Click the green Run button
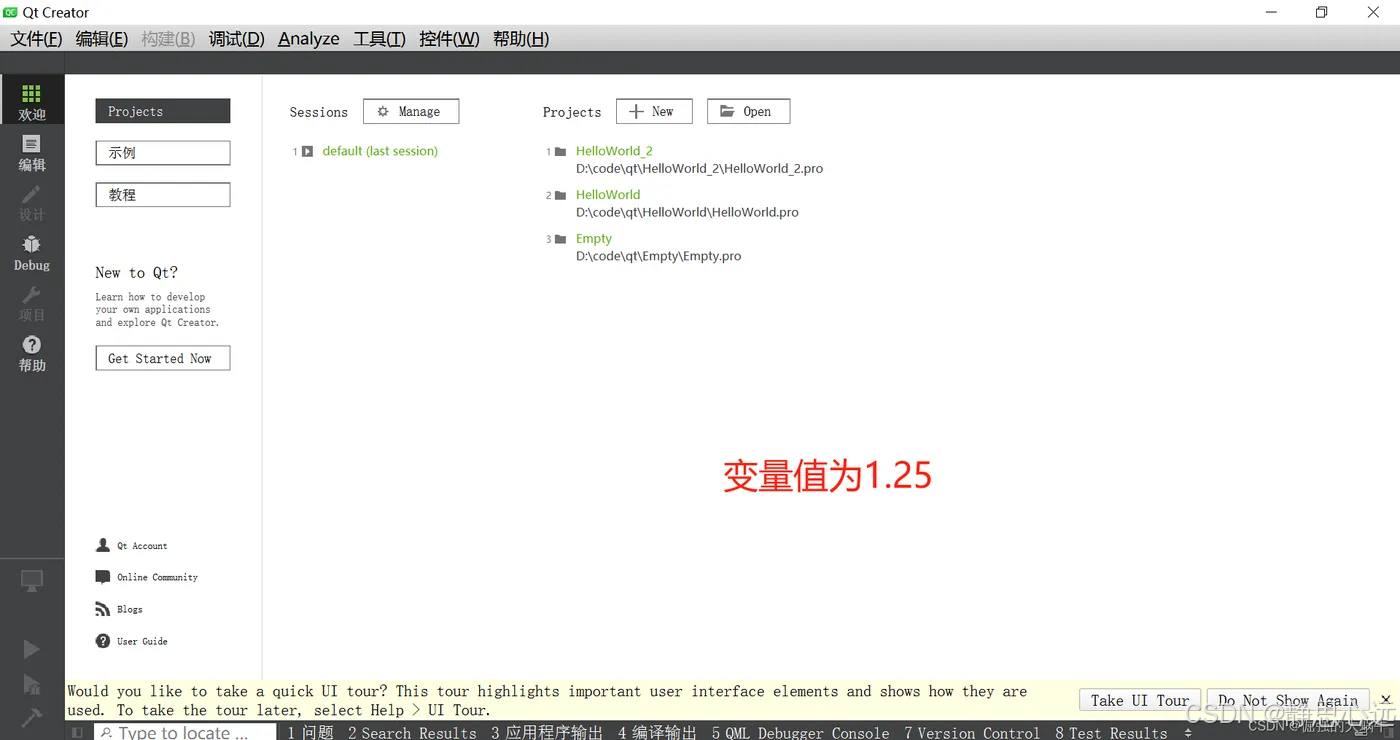The height and width of the screenshot is (740, 1400). [x=32, y=649]
